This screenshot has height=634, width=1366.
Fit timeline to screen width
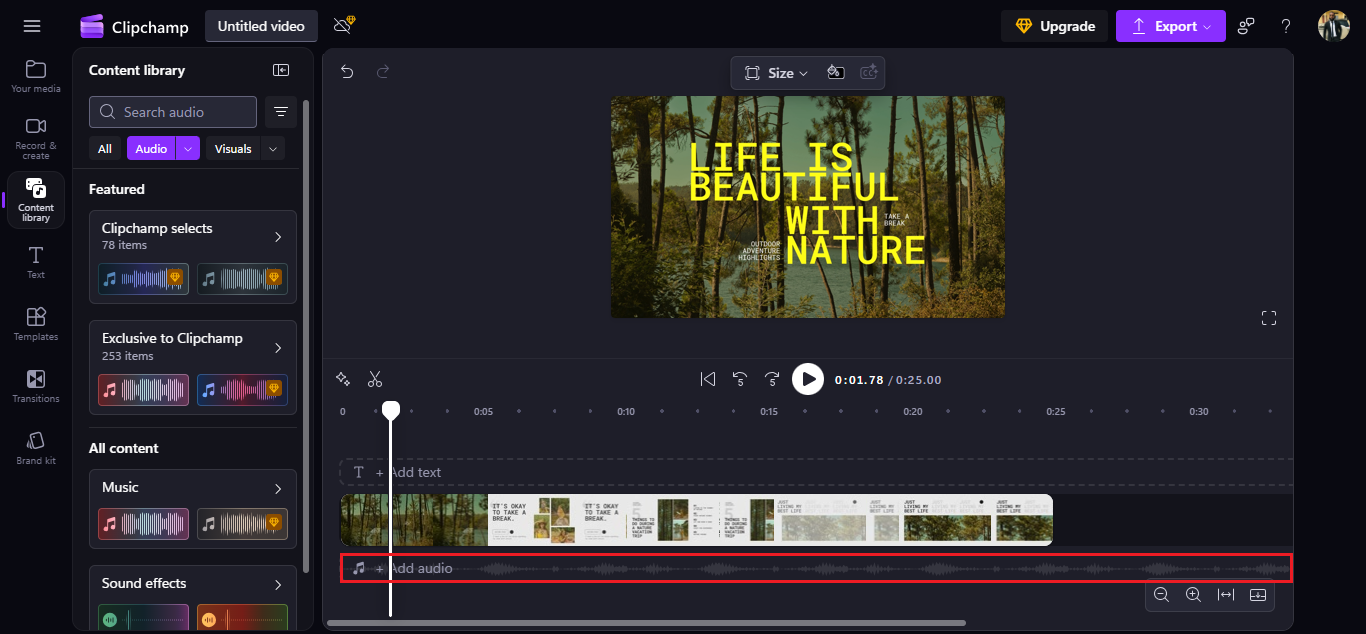pos(1226,594)
